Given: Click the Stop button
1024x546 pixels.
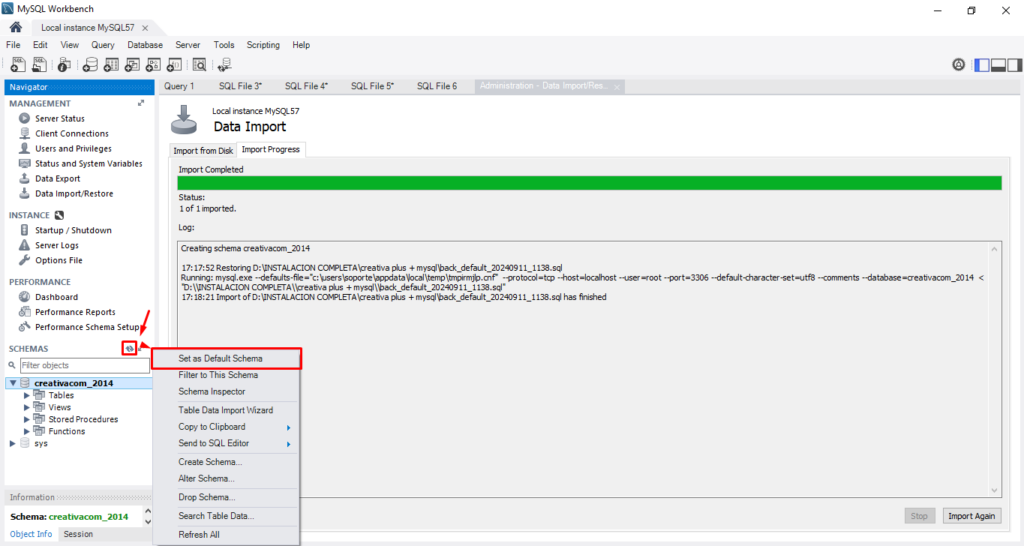Looking at the screenshot, I should tap(919, 516).
